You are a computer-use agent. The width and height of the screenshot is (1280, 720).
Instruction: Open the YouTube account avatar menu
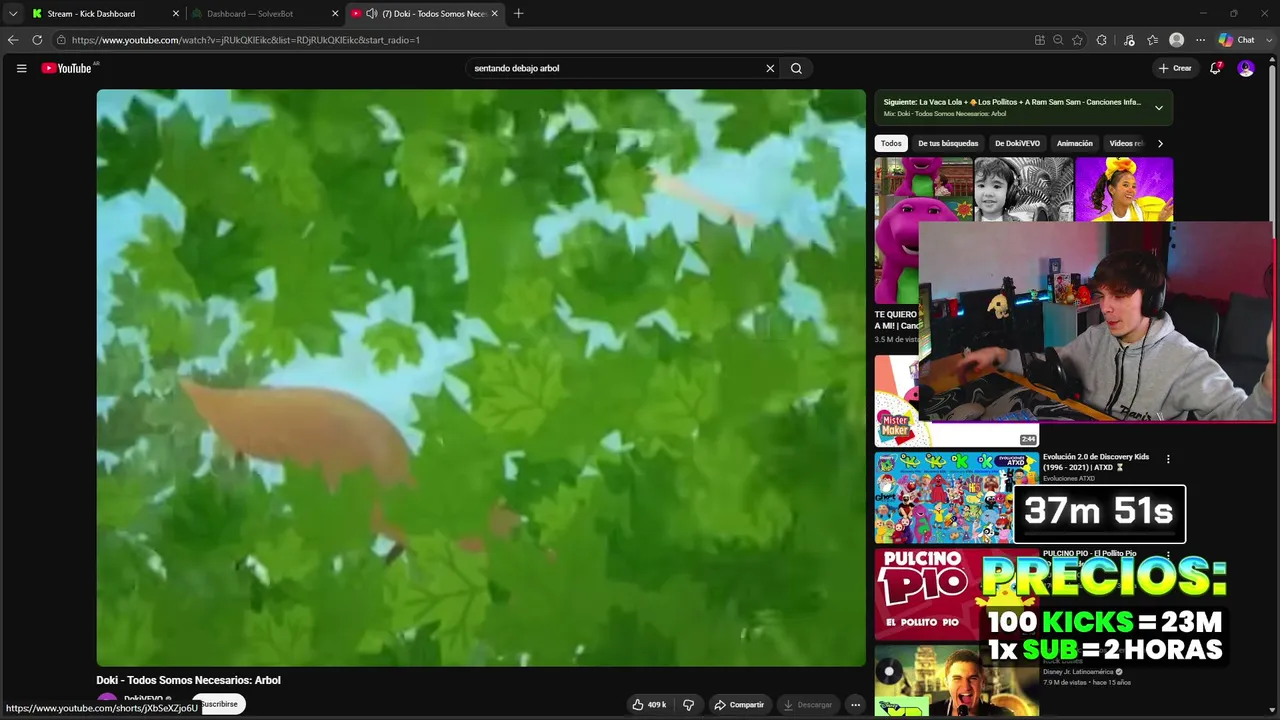[1246, 68]
